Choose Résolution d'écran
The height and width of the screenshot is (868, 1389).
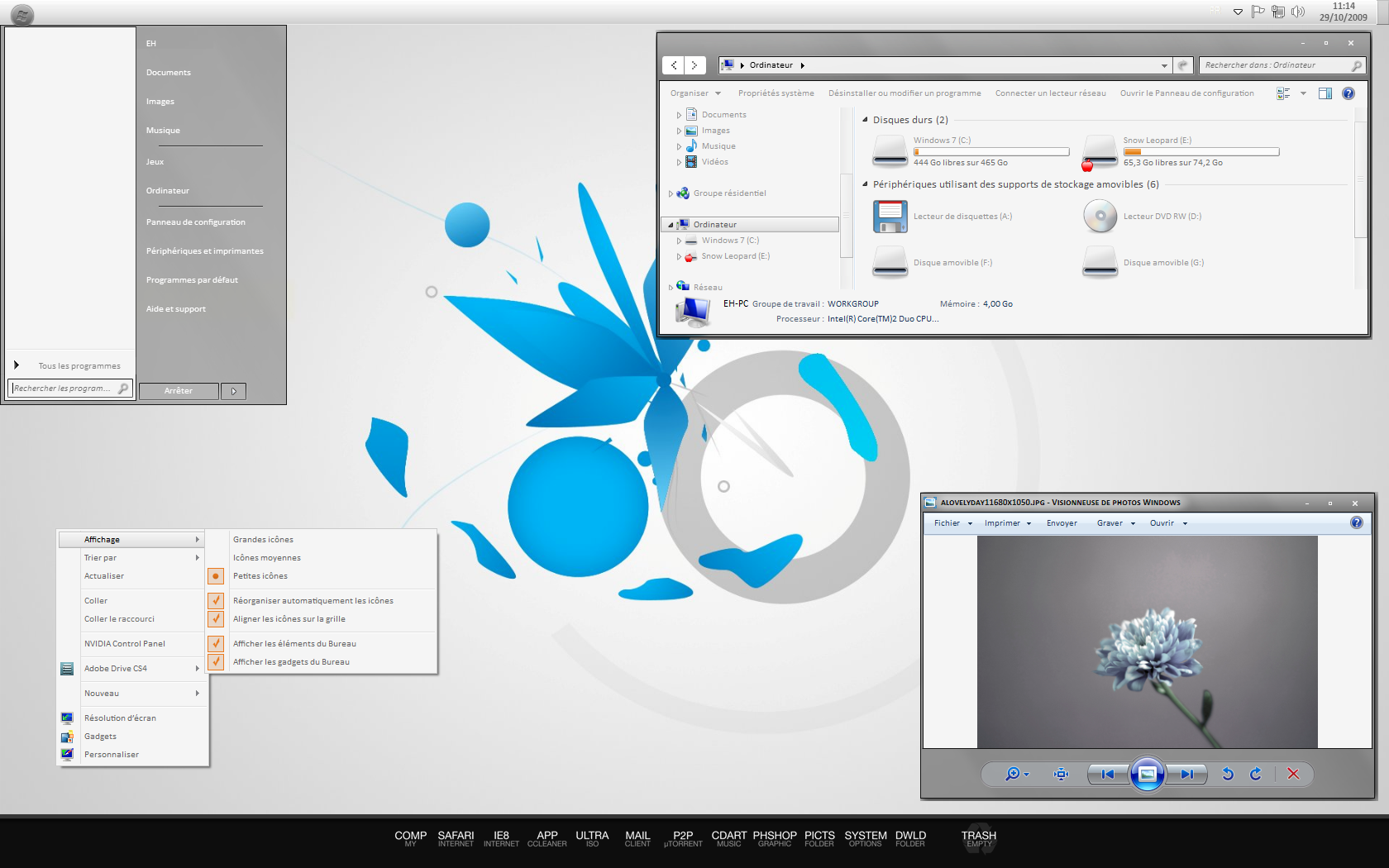pyautogui.click(x=132, y=718)
